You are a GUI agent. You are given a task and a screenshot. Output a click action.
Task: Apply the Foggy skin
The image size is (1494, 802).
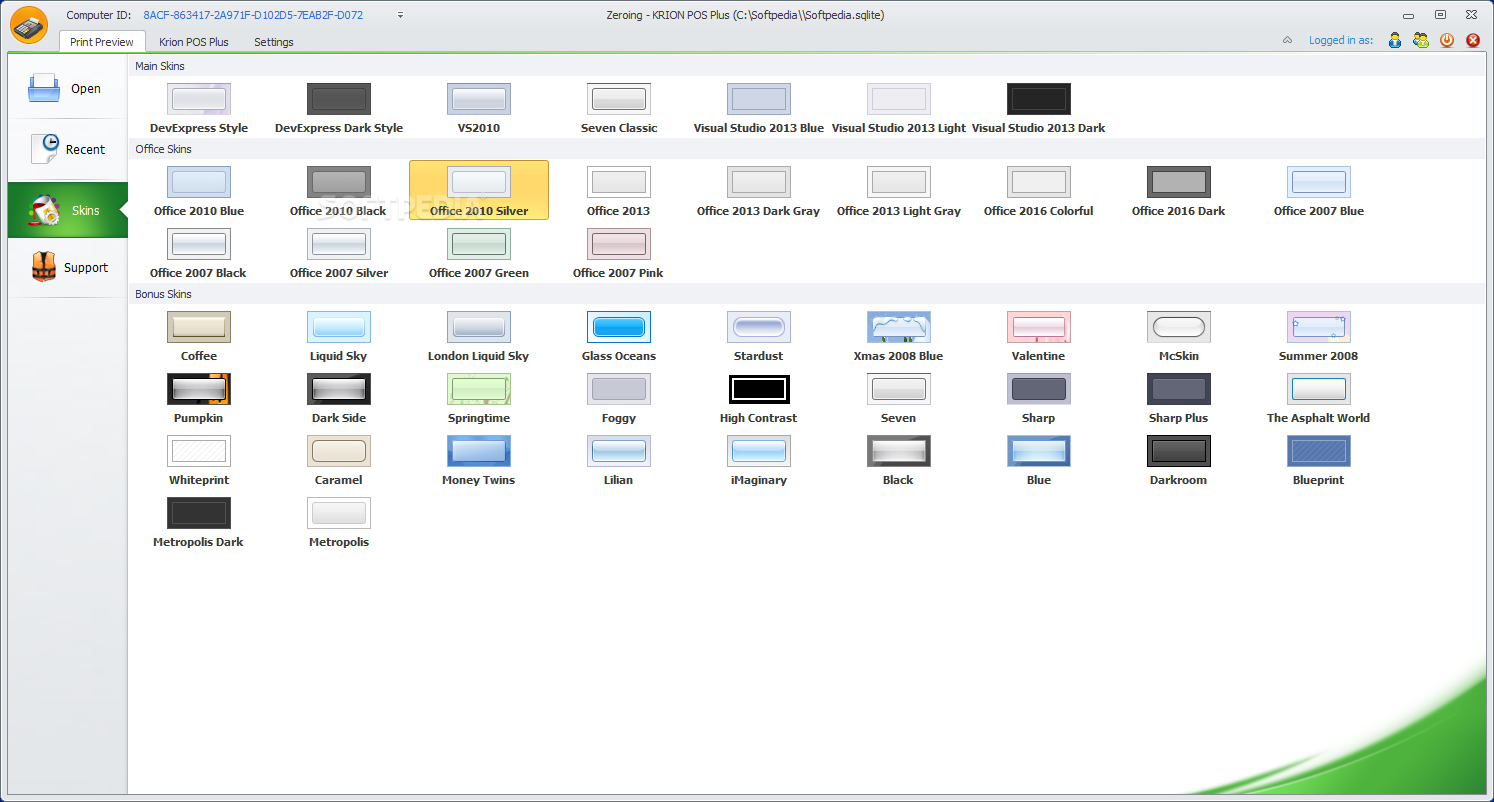coord(619,398)
